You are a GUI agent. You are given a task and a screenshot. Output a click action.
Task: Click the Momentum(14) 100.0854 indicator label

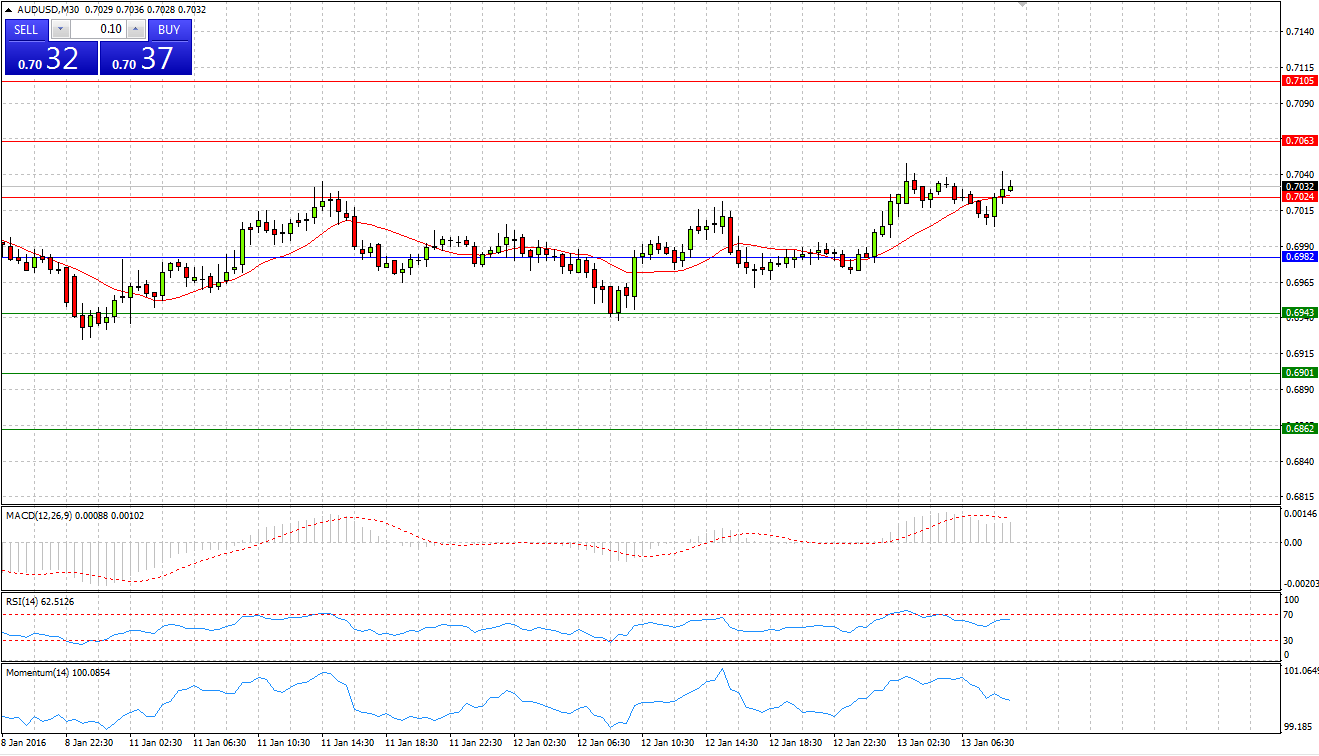click(x=58, y=673)
